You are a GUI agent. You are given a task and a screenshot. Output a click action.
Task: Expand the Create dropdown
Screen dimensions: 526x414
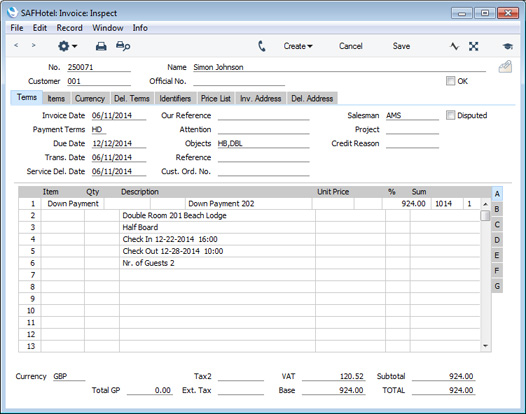click(298, 46)
